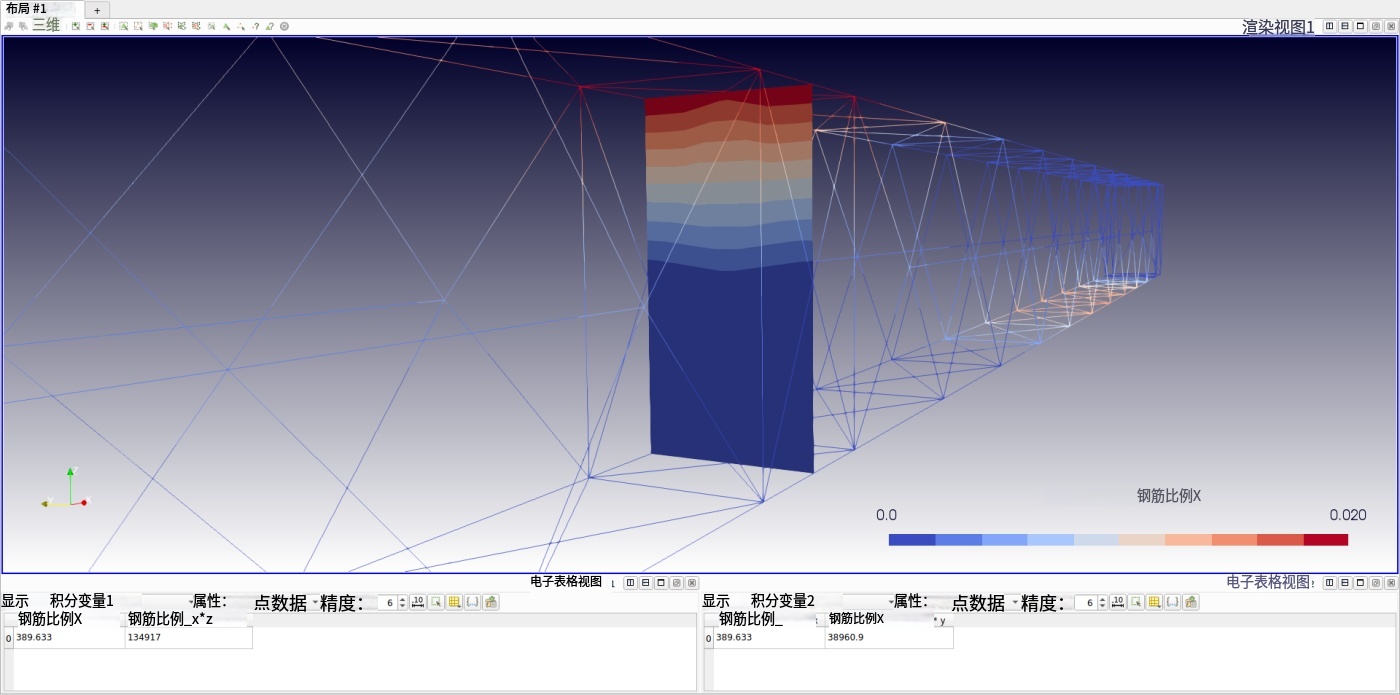Click the 钢筋比例_x*z column header
Viewport: 1400px width, 695px height.
coord(186,620)
